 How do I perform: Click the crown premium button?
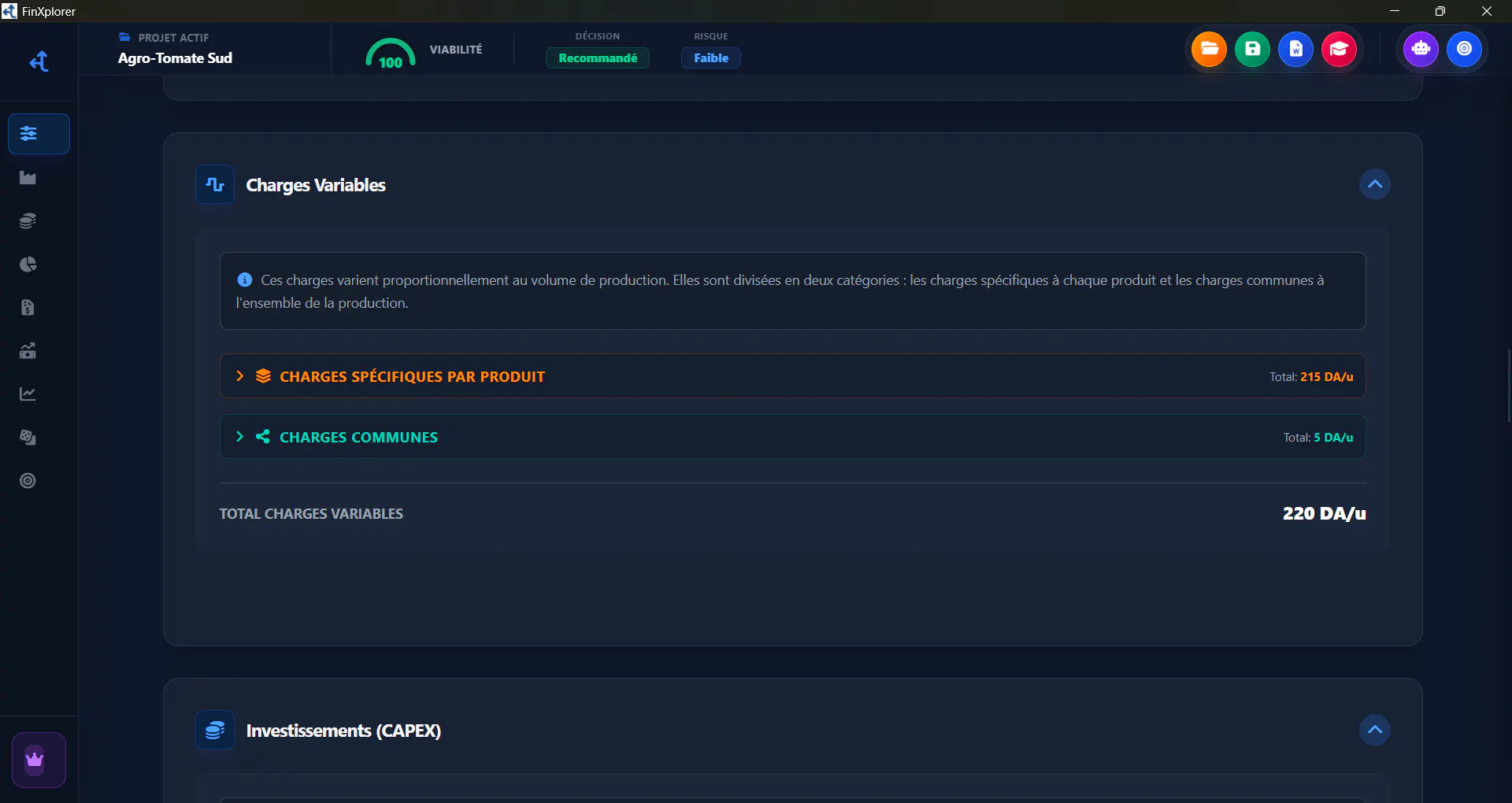point(39,760)
